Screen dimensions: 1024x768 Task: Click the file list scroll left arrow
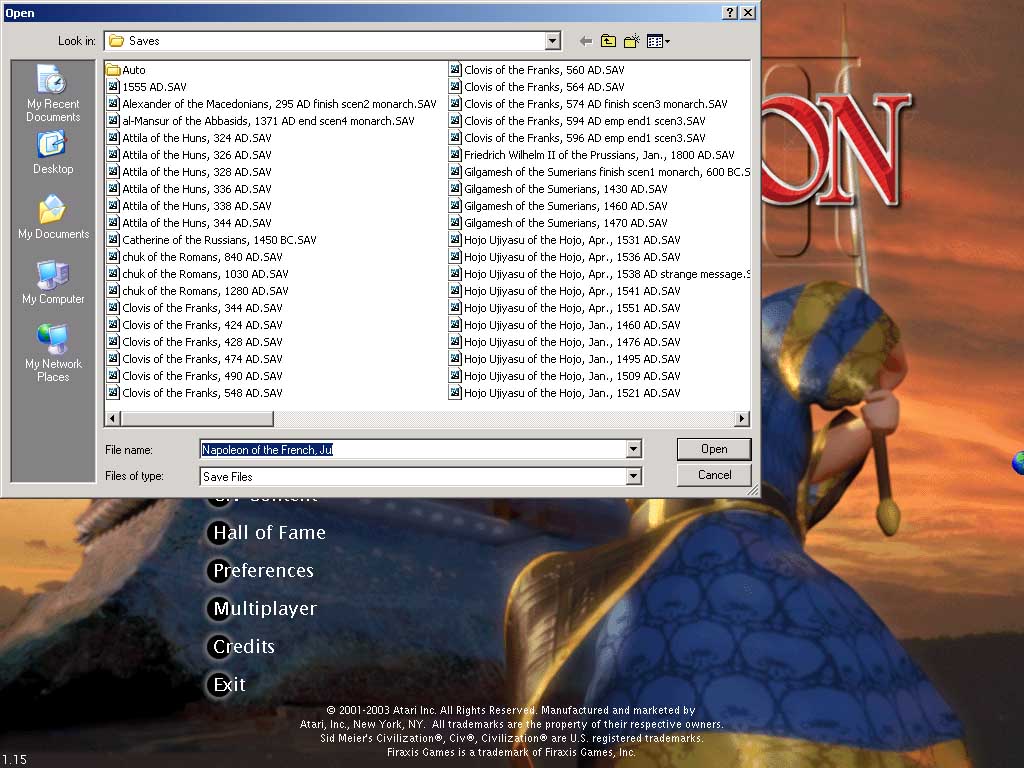coord(112,419)
